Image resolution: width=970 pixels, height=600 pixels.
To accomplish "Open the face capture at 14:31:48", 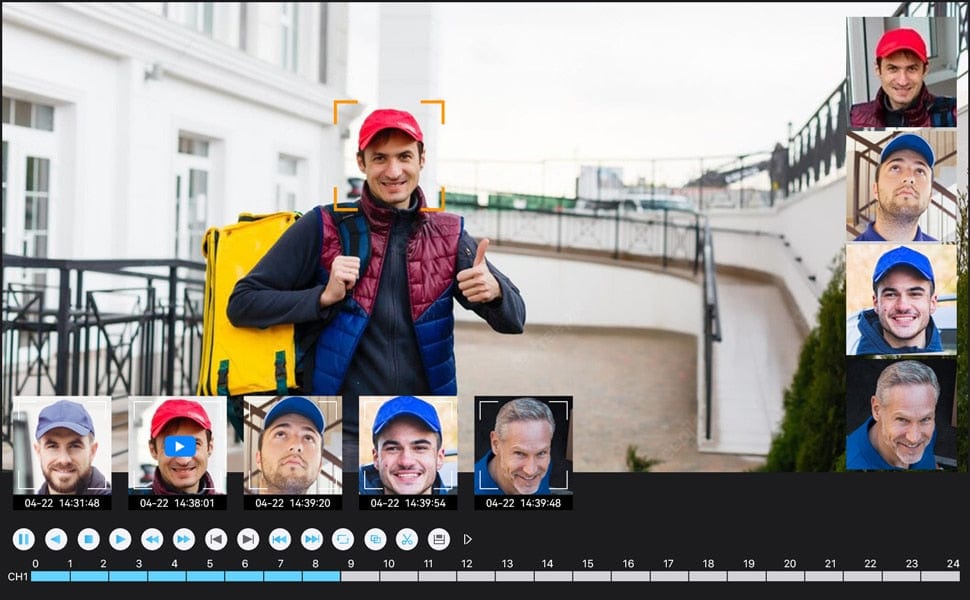I will coord(62,453).
